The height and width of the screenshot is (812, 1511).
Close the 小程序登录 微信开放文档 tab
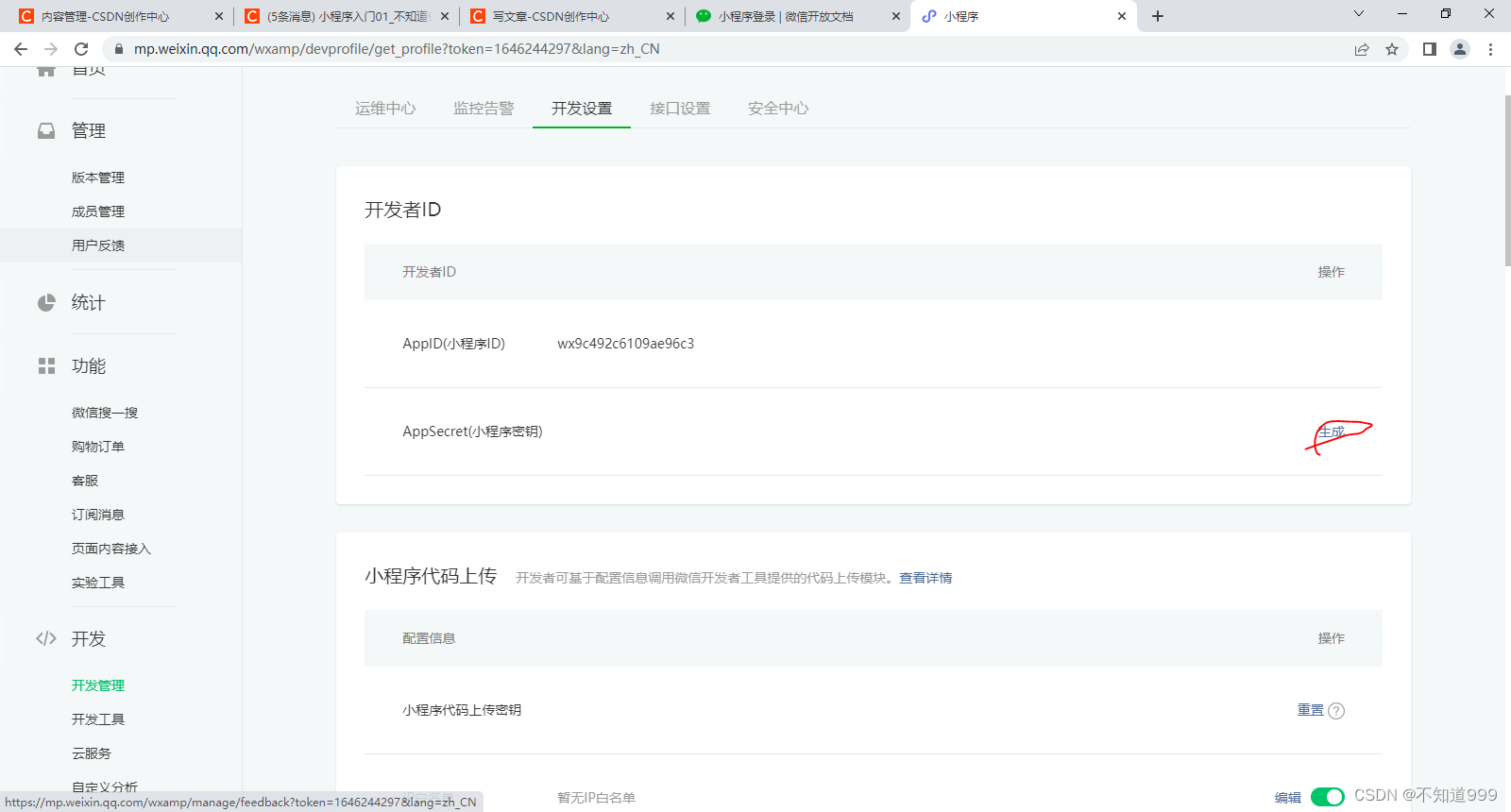point(896,16)
